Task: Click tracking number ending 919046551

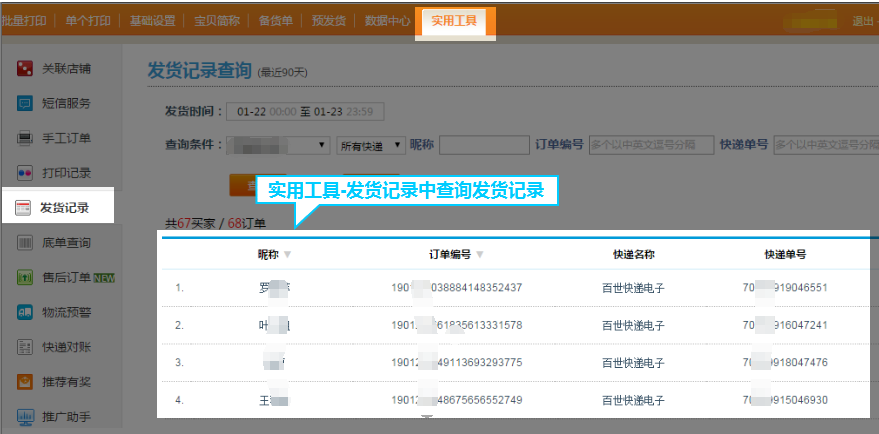Action: coord(785,288)
